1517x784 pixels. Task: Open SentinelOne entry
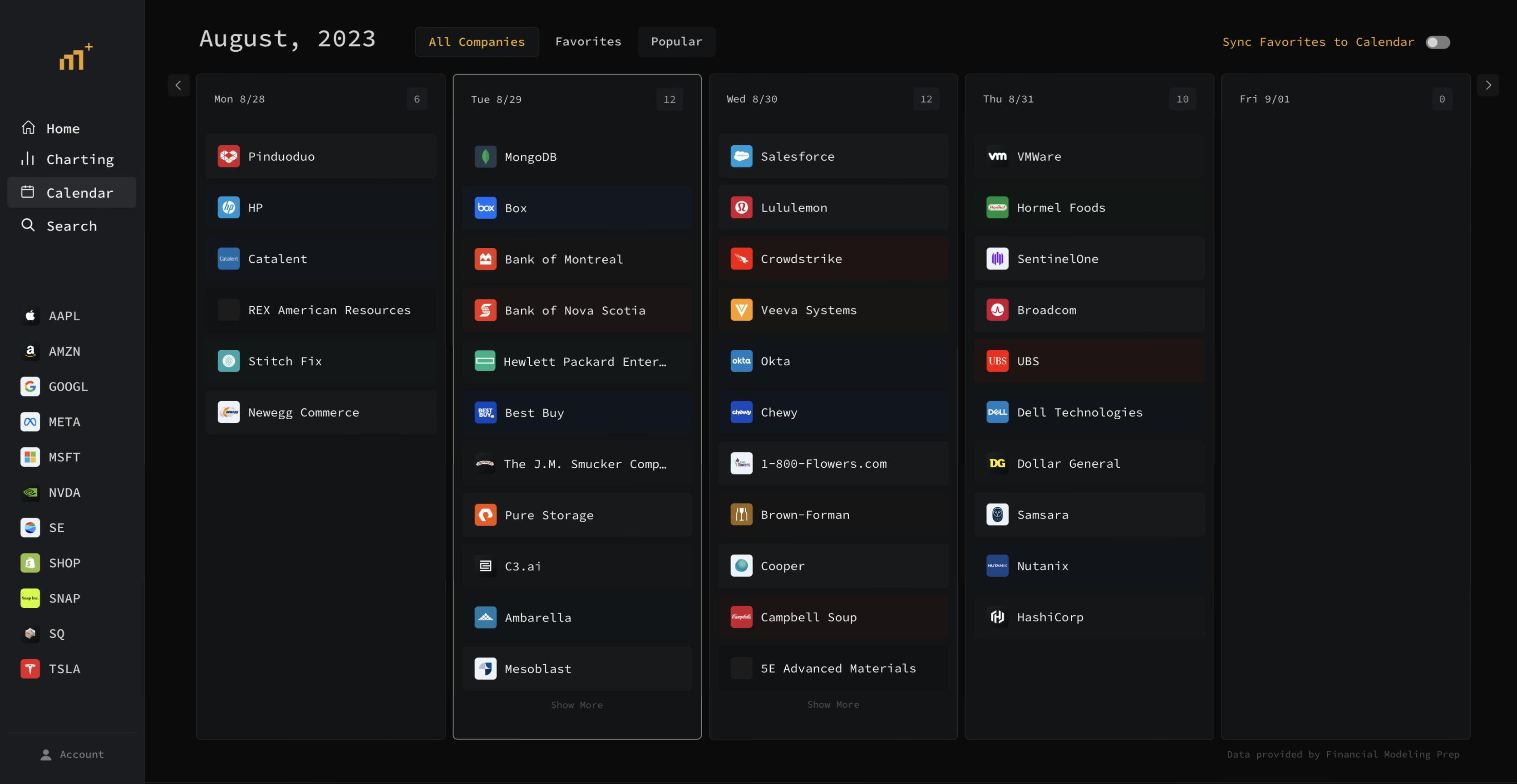click(x=1089, y=259)
